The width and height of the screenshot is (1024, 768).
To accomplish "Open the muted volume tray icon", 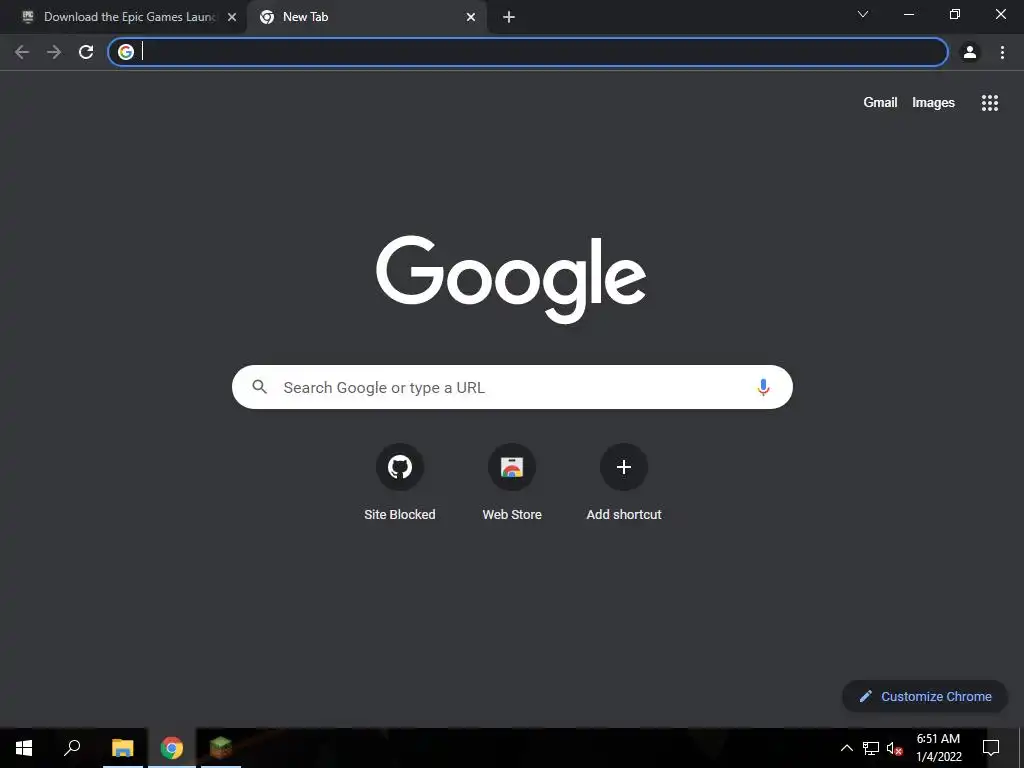I will [x=894, y=748].
